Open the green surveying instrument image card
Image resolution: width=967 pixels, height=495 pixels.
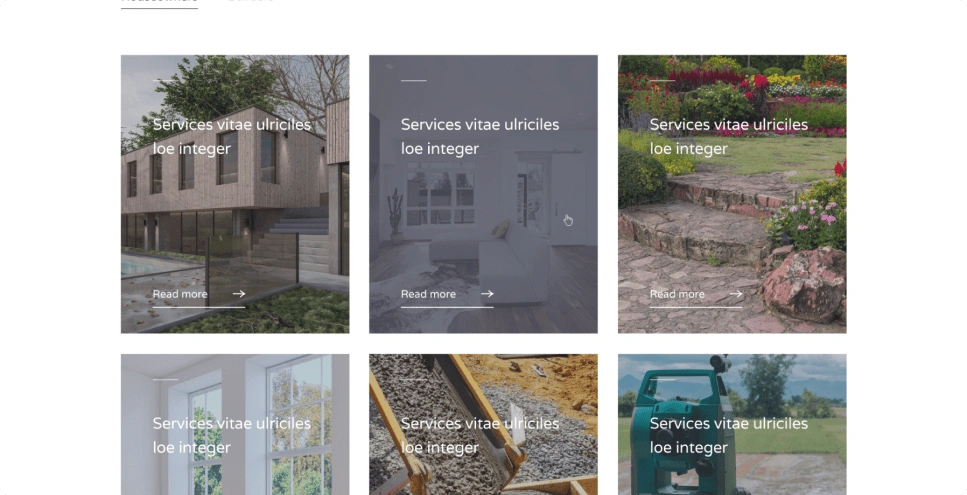click(732, 425)
